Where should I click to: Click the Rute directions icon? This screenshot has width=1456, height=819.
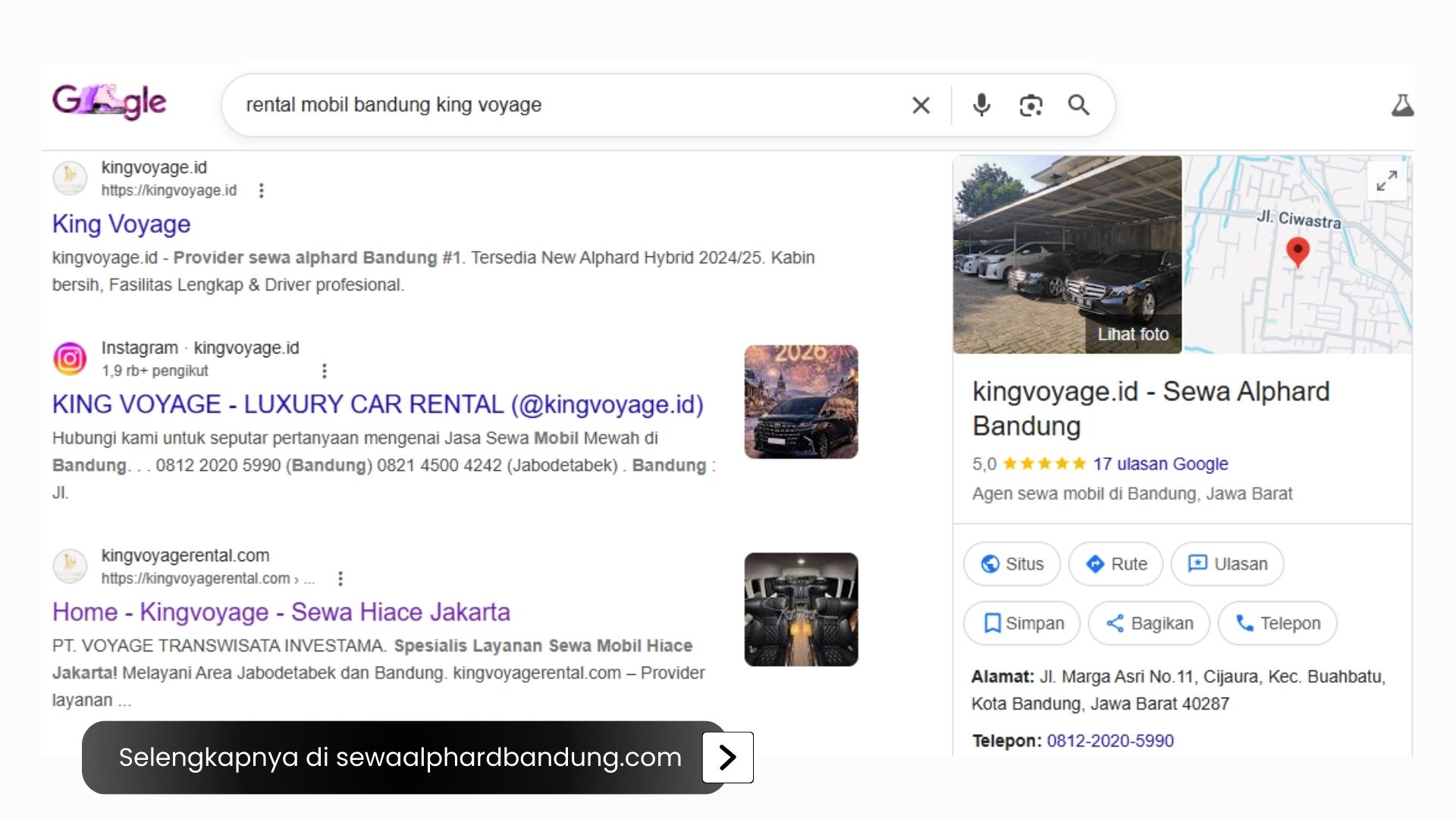(1096, 563)
